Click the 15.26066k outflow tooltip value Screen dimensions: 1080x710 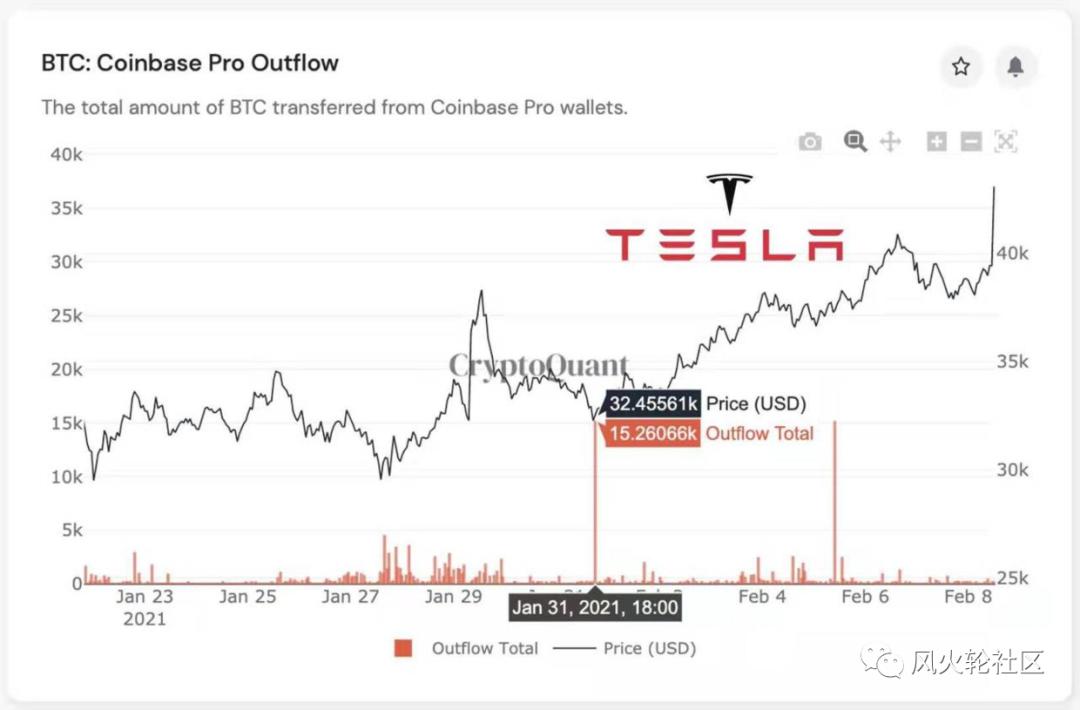[653, 433]
